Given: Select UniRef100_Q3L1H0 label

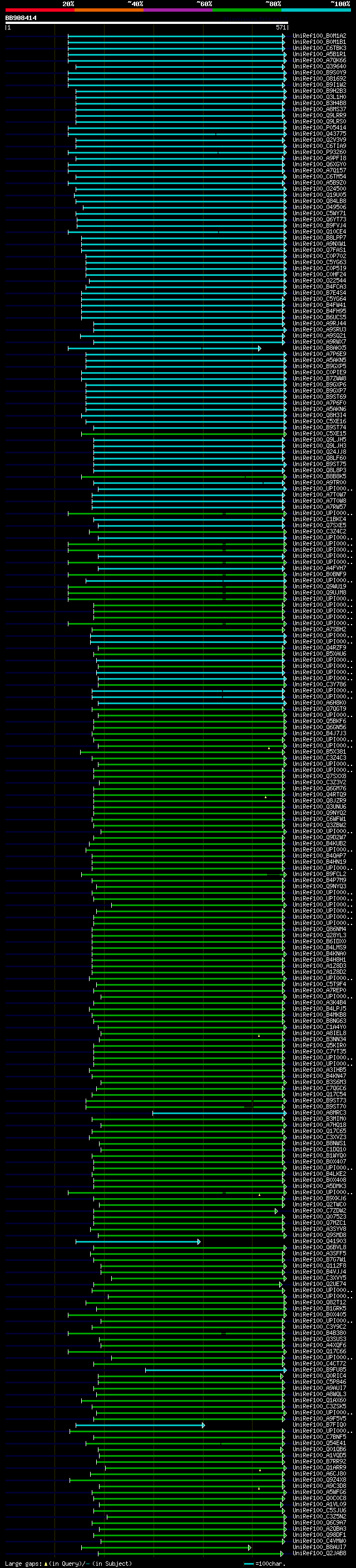Looking at the screenshot, I should pos(319,97).
